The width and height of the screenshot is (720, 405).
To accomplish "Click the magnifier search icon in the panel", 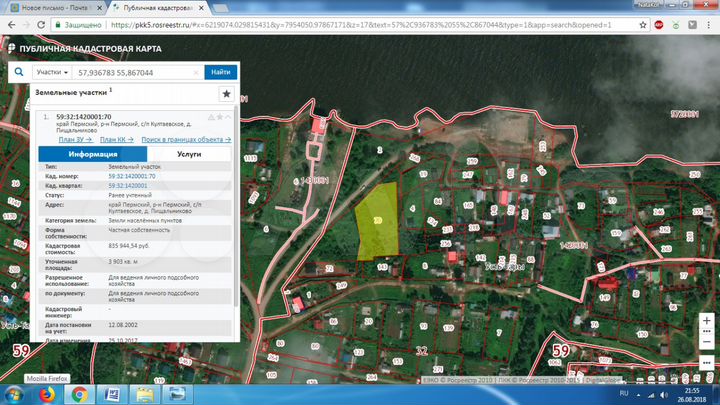I will coord(19,72).
